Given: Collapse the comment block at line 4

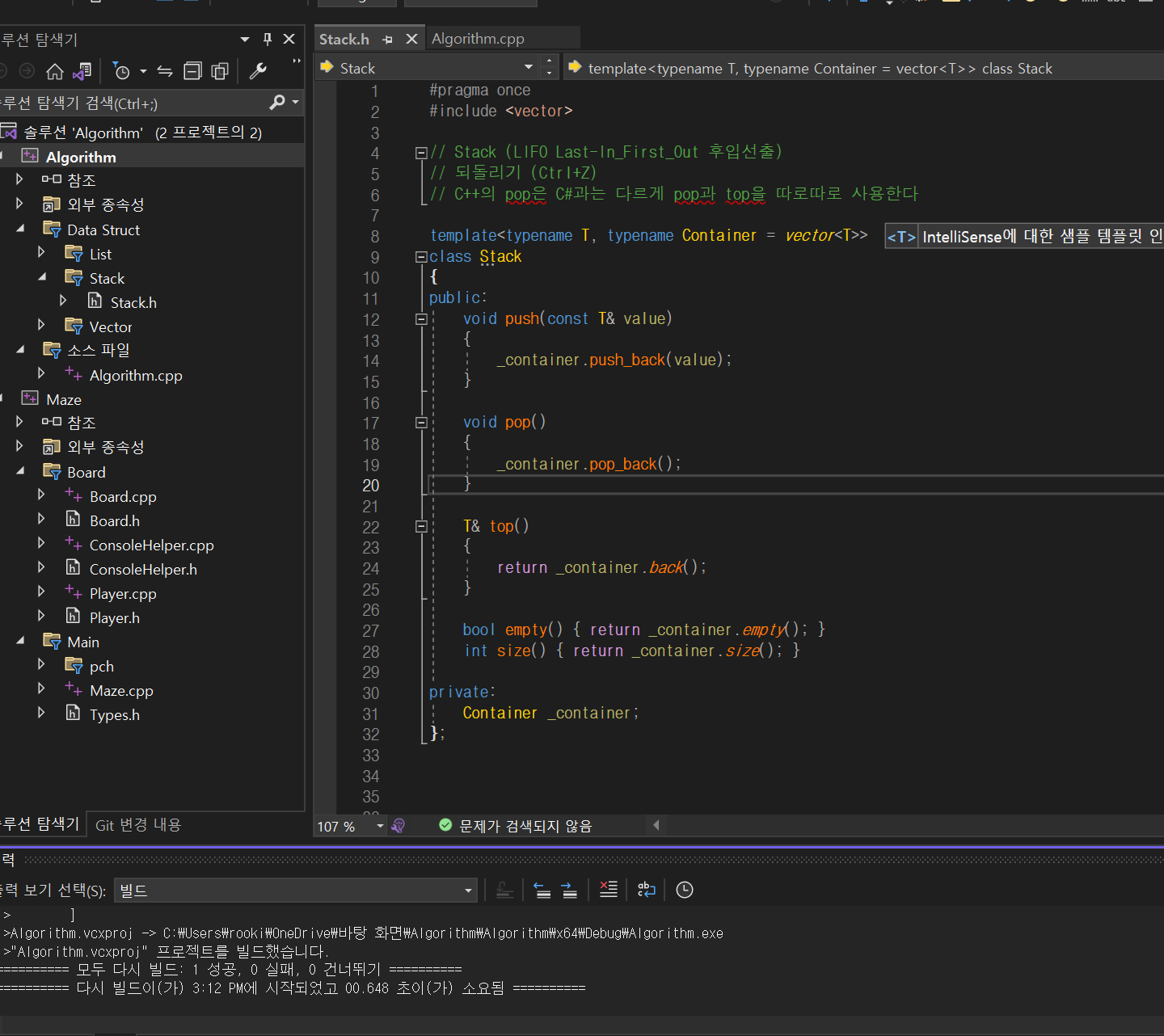Looking at the screenshot, I should (421, 153).
